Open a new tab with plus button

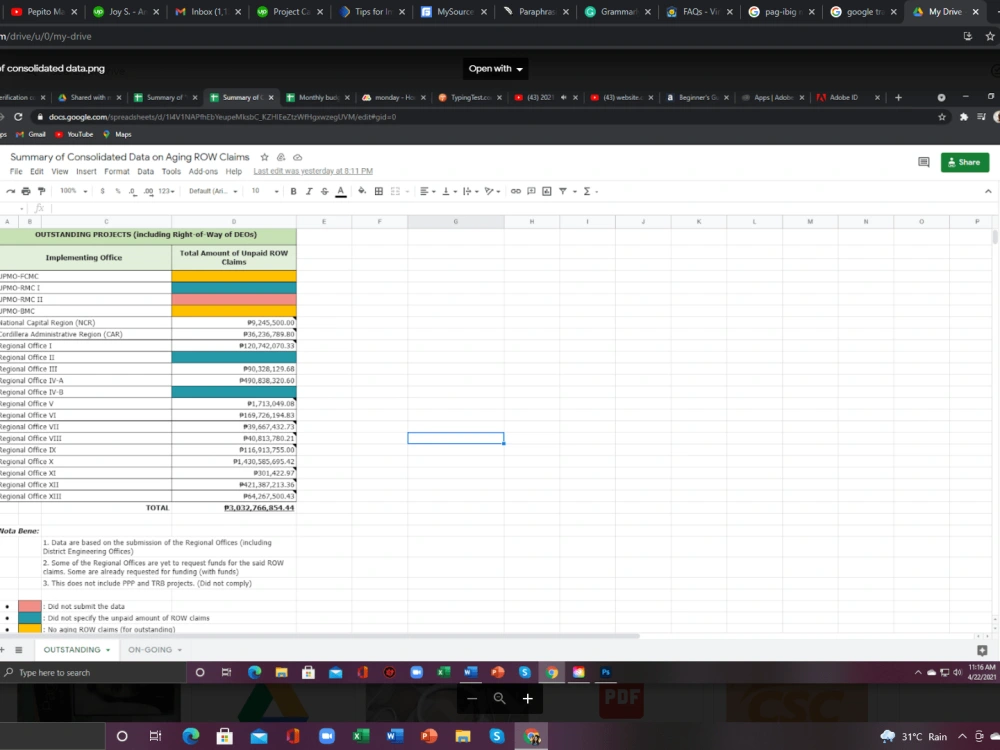pyautogui.click(x=898, y=98)
